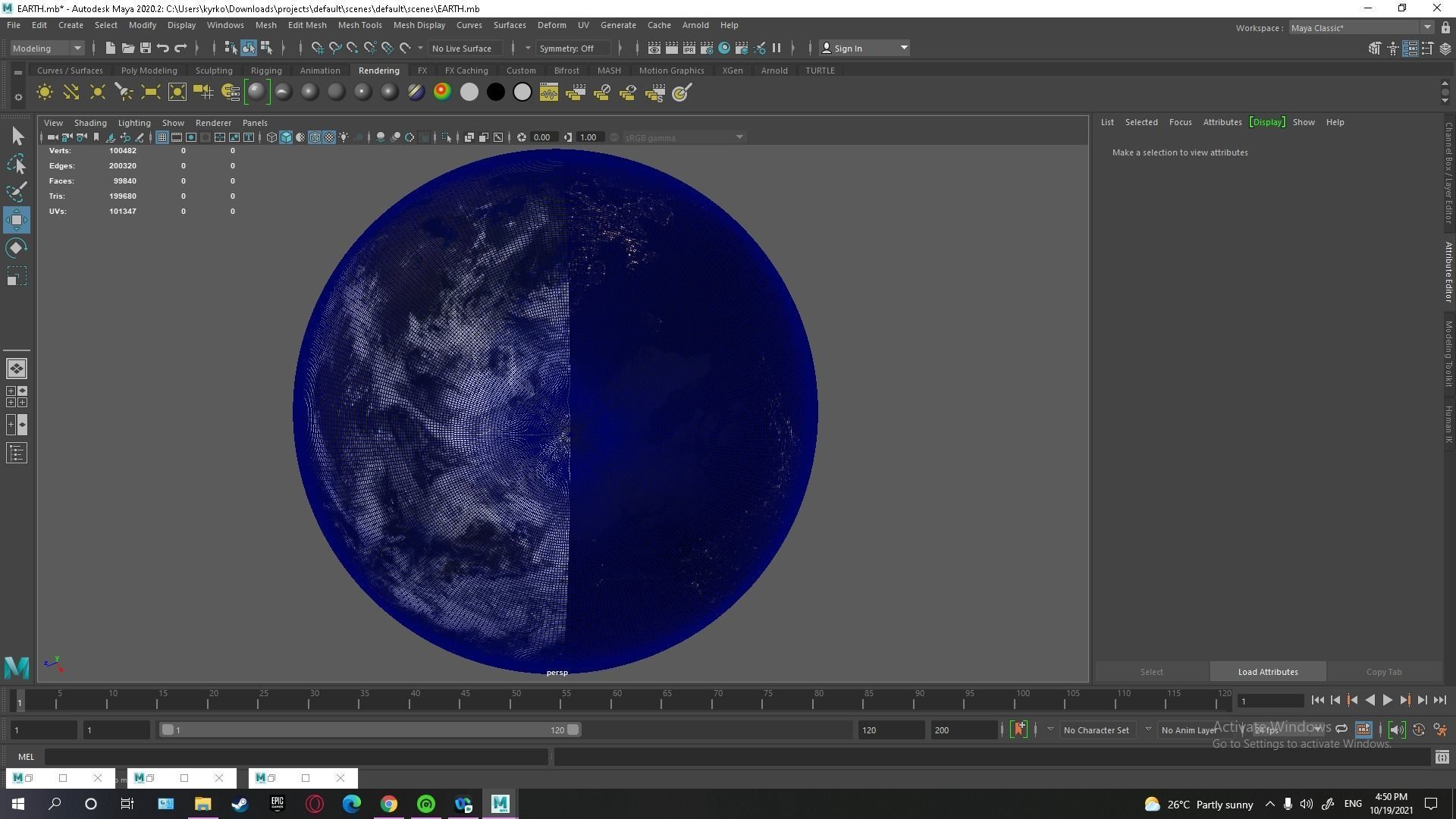Switch to the four view layout icon
Screen dimensions: 1456x819
(17, 397)
